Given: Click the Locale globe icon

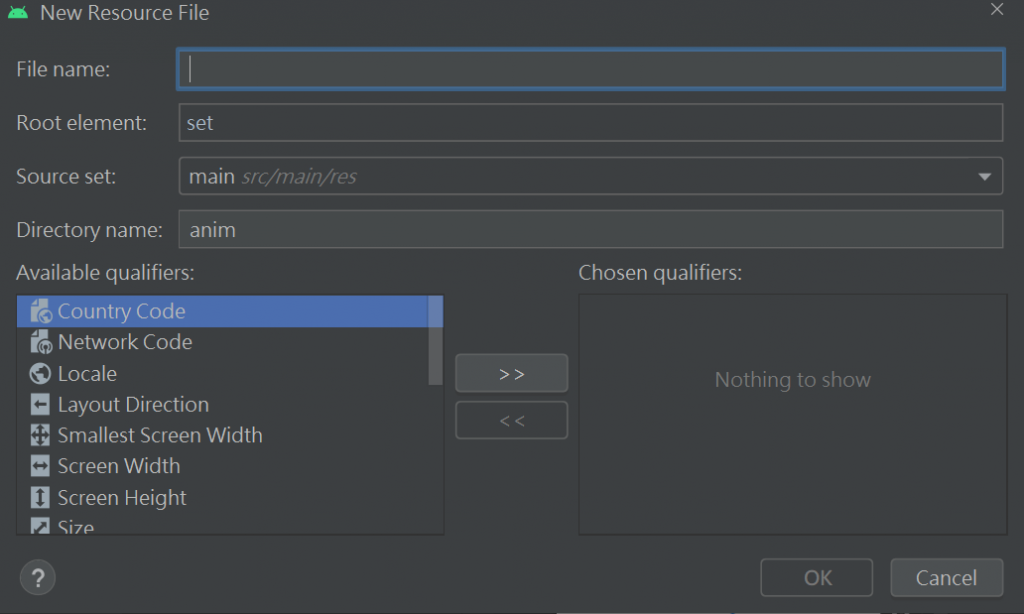Looking at the screenshot, I should pos(40,374).
